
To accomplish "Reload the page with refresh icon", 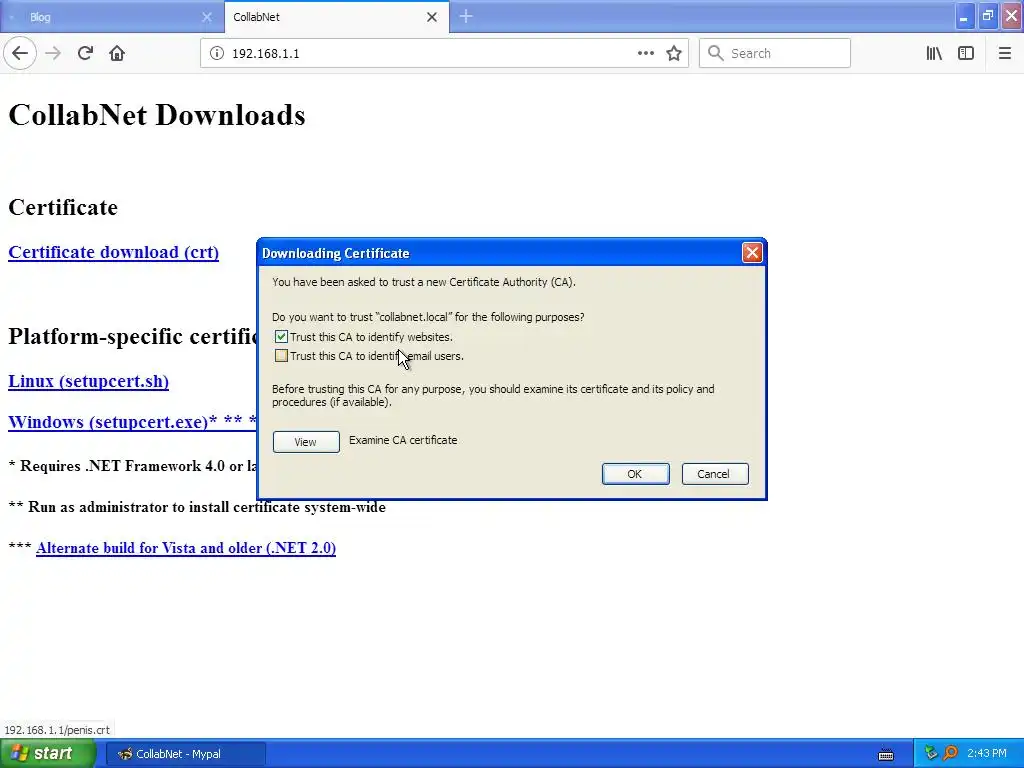I will (x=85, y=53).
